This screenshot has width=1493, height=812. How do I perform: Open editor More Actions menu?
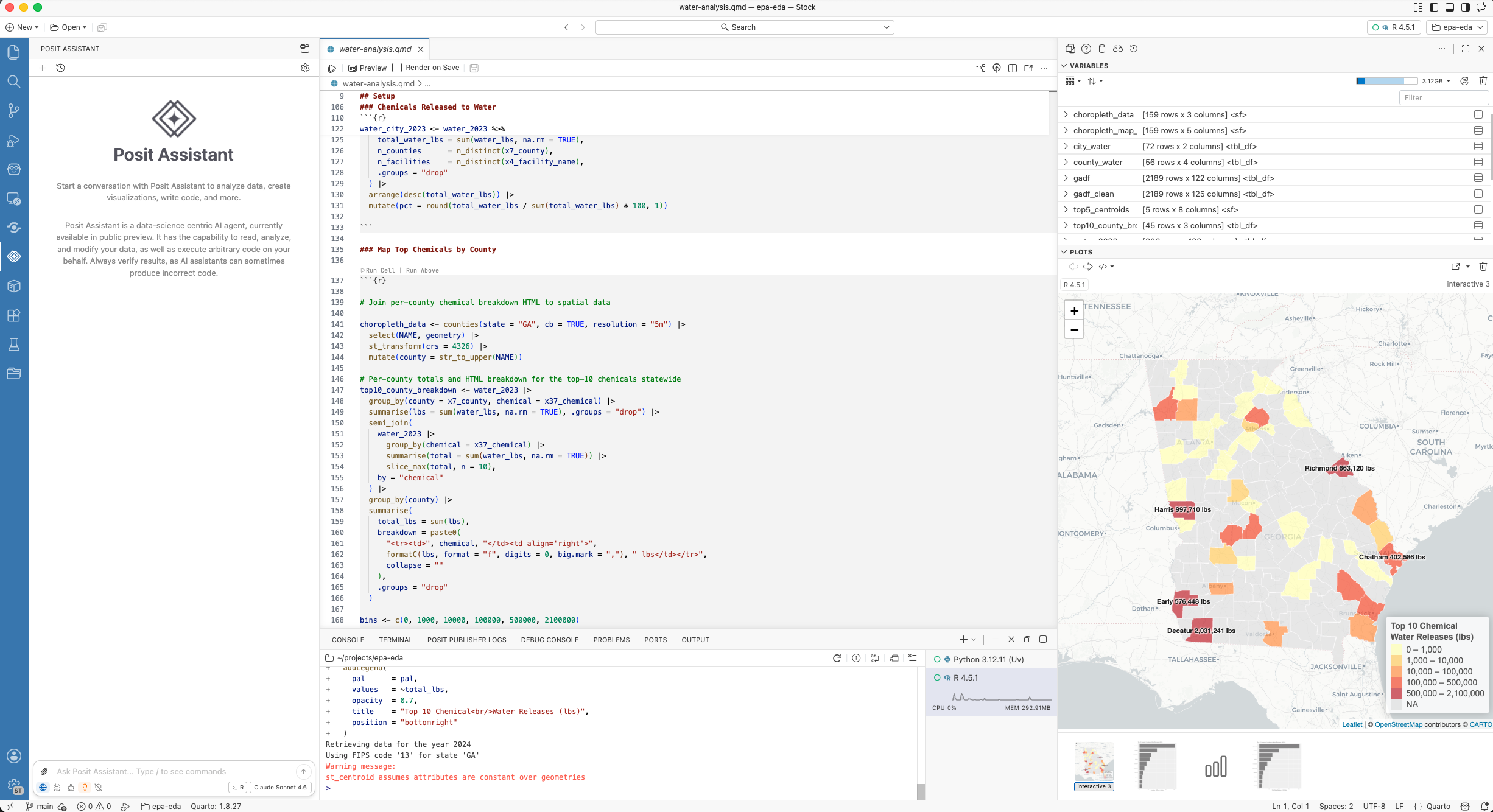(1044, 68)
